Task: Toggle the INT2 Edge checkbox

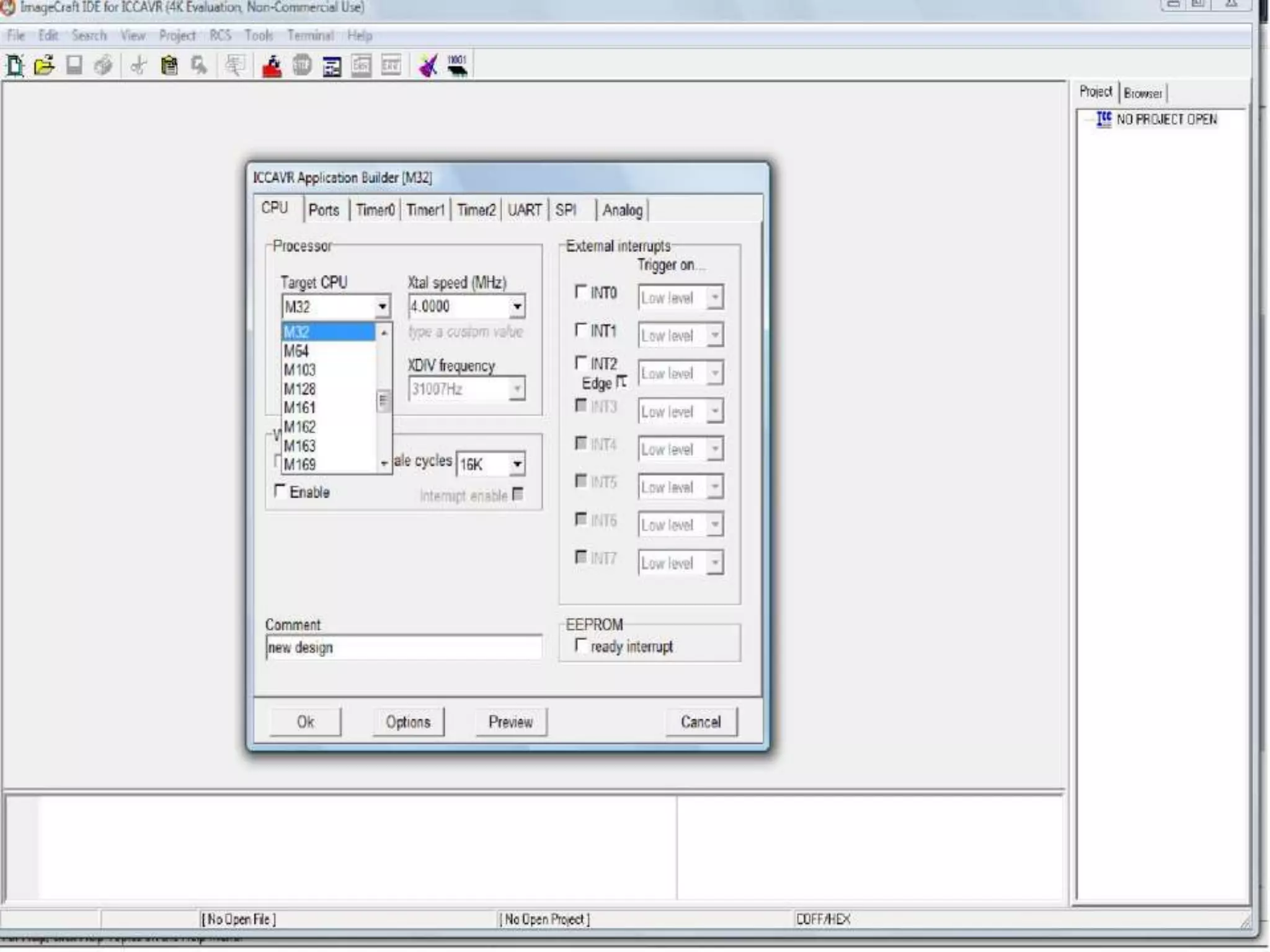Action: tap(621, 382)
